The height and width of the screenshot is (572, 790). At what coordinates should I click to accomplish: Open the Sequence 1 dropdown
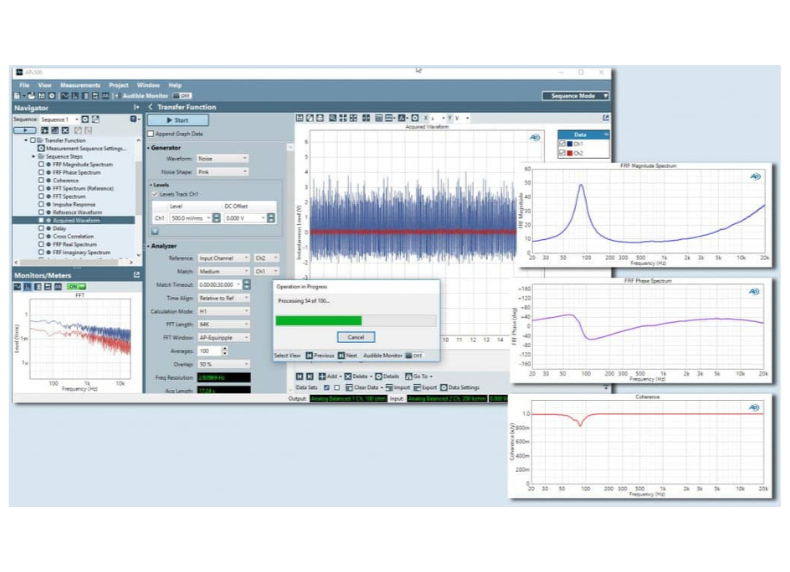pos(59,119)
